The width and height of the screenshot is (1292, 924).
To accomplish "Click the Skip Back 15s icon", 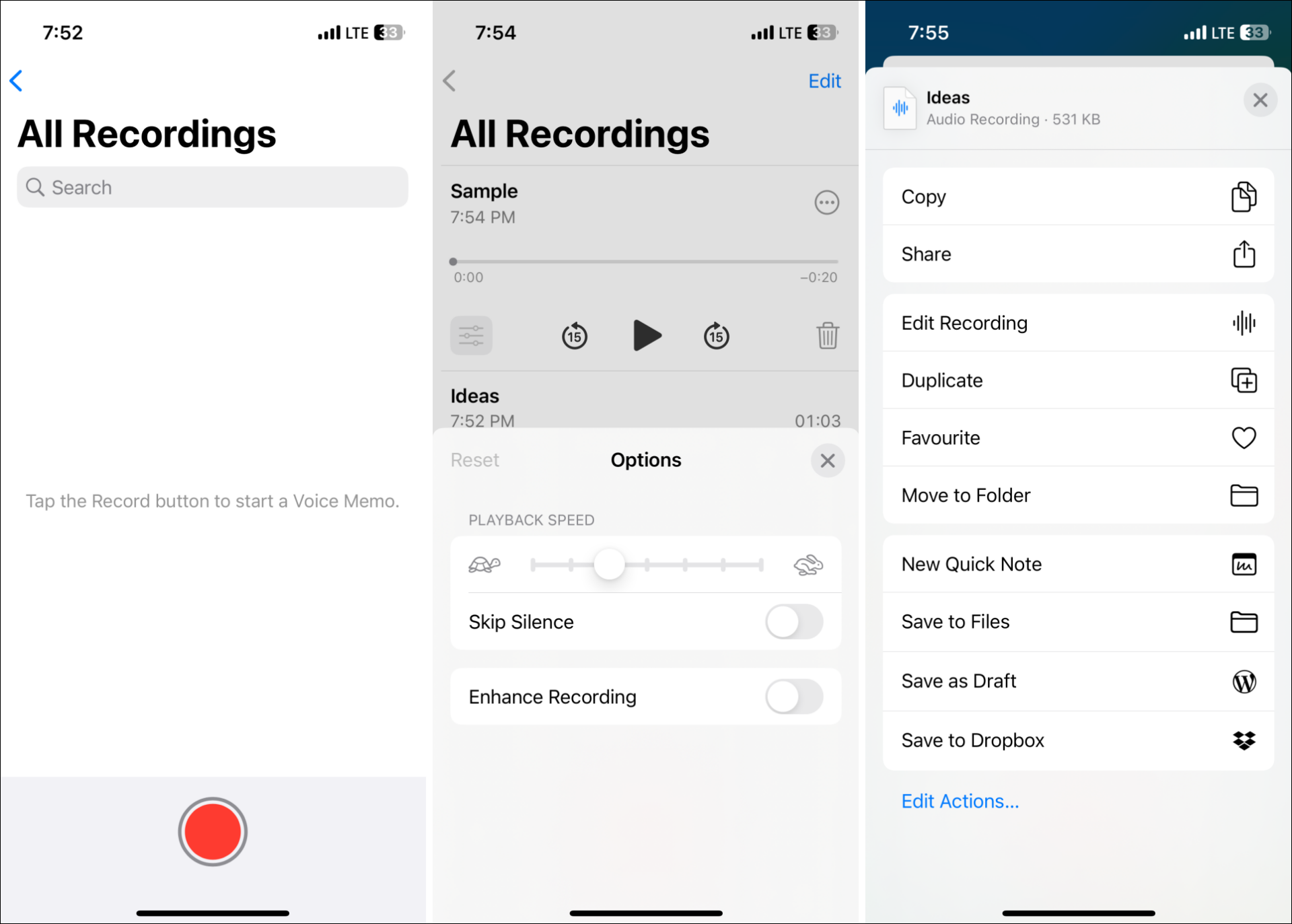I will tap(574, 336).
